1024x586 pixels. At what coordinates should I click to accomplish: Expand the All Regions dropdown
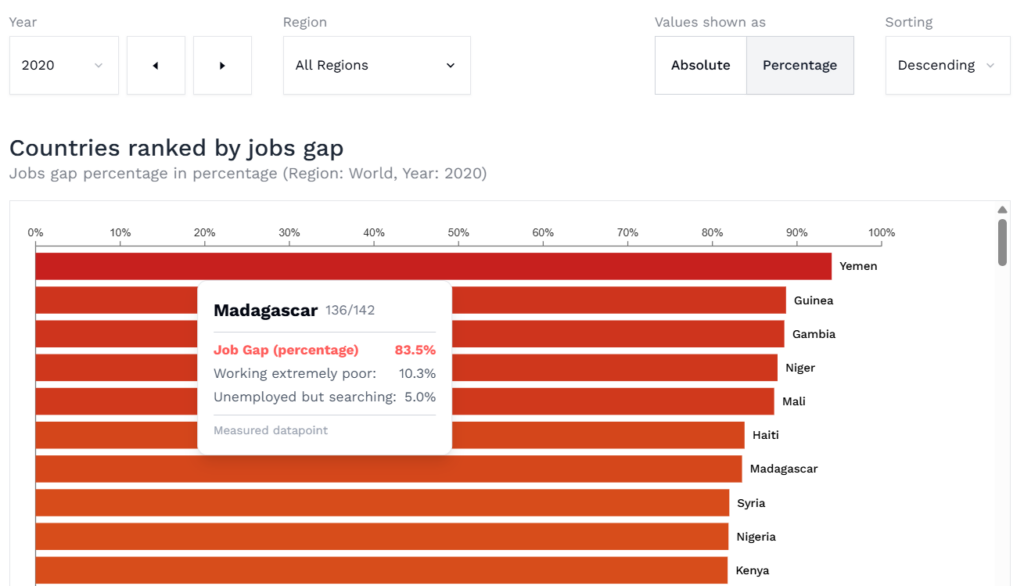376,66
